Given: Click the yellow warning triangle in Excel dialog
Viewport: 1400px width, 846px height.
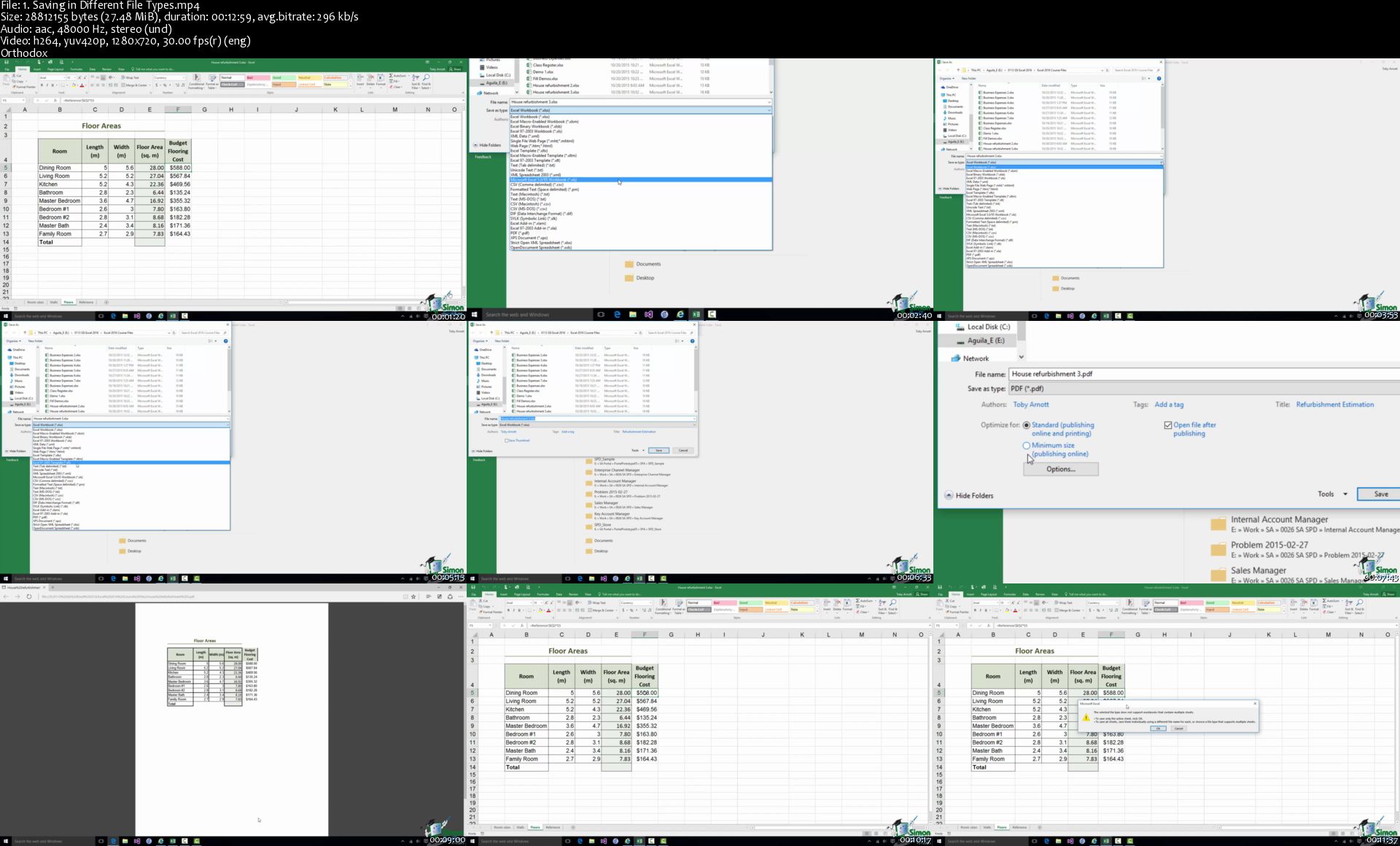Looking at the screenshot, I should click(1086, 718).
